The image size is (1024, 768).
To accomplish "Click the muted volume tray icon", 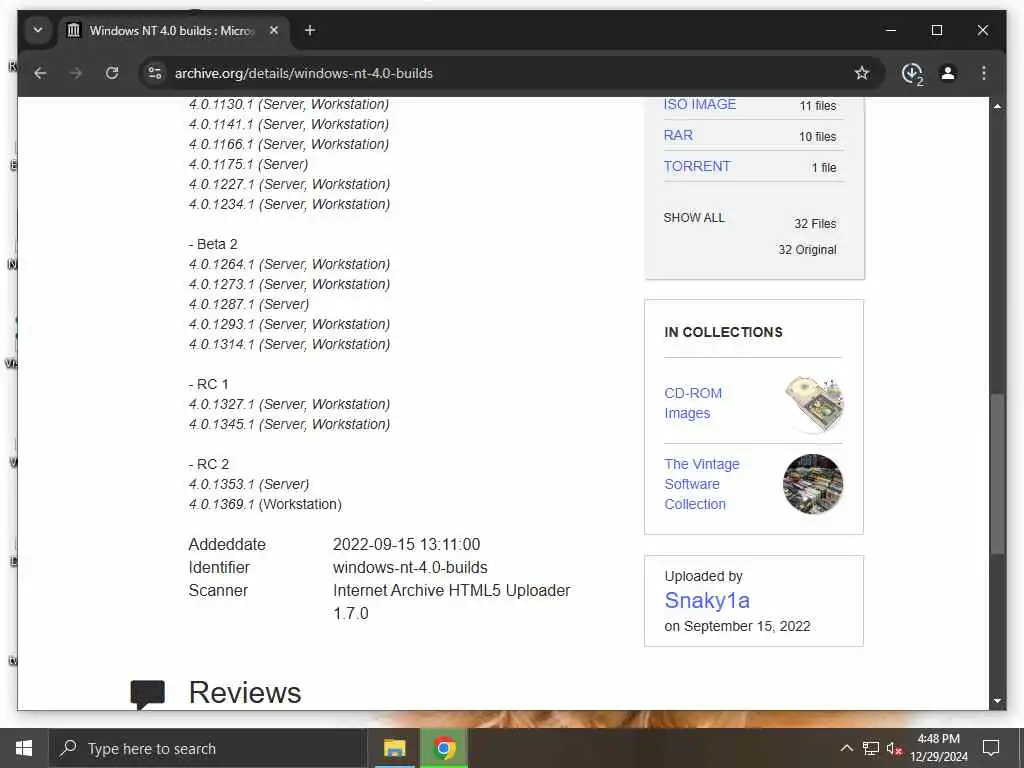I will click(894, 748).
